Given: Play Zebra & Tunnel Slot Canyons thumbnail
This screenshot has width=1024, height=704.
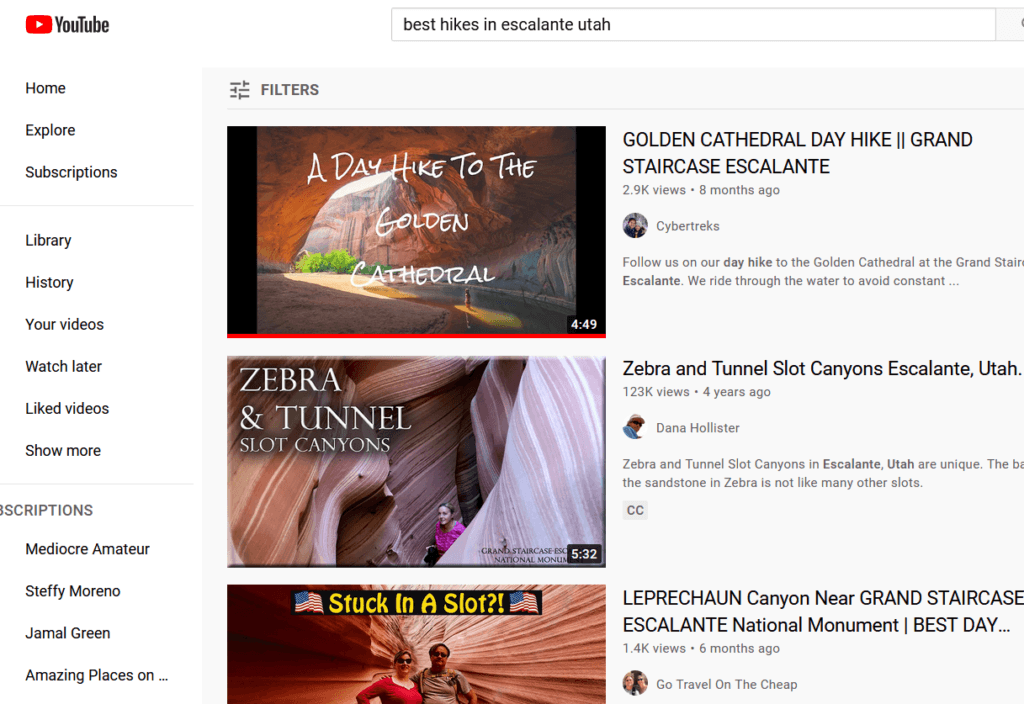Looking at the screenshot, I should tap(416, 461).
